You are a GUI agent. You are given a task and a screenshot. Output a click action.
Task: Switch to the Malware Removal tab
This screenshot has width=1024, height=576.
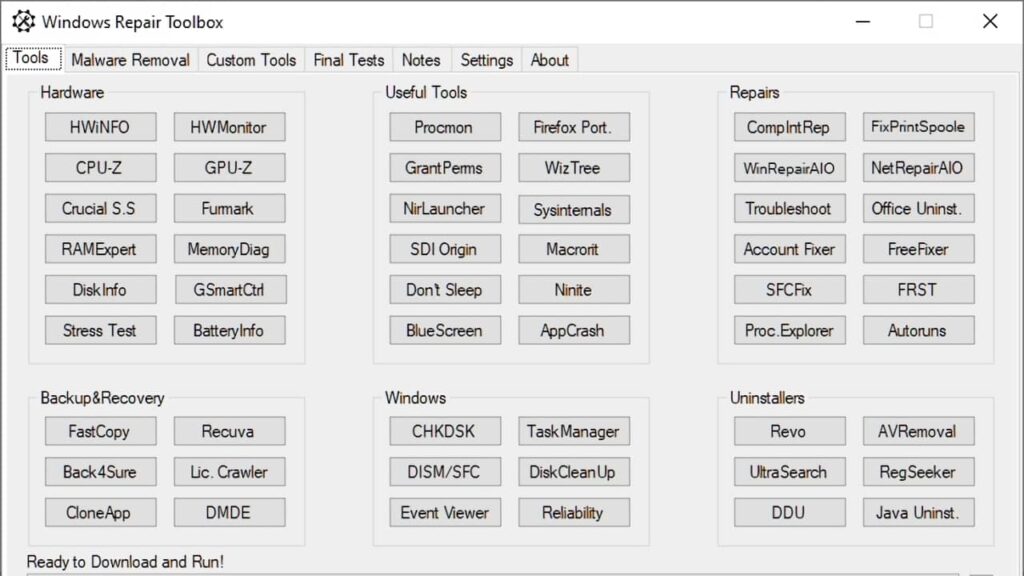pyautogui.click(x=130, y=60)
